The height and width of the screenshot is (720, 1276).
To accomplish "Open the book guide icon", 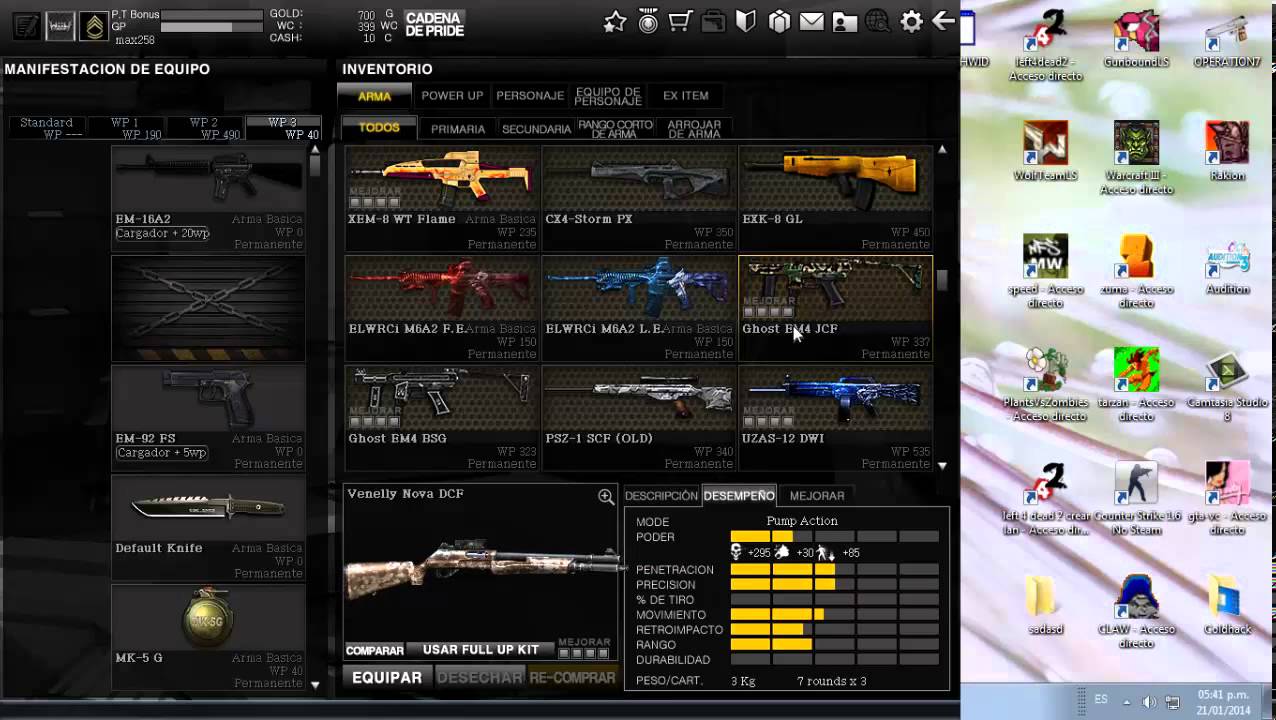I will click(x=746, y=22).
